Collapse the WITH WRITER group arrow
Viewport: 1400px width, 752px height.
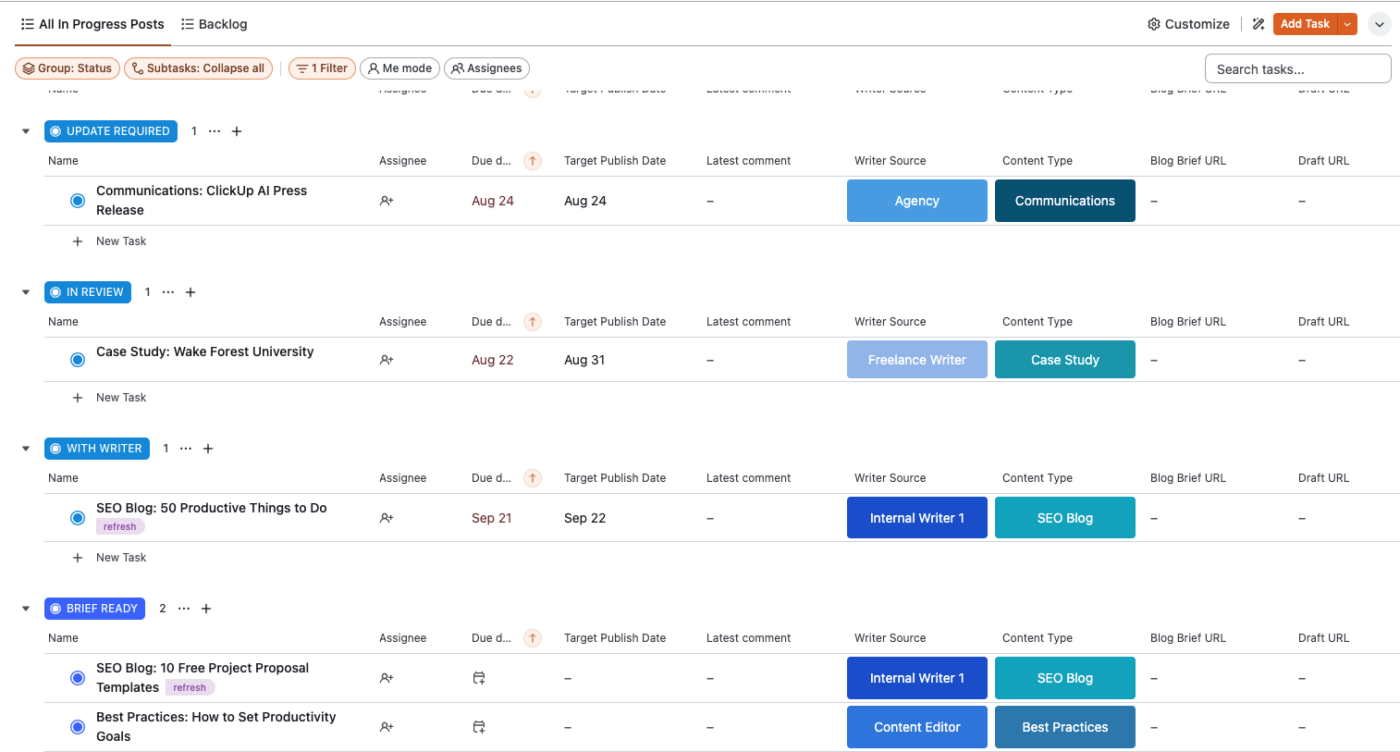tap(26, 449)
